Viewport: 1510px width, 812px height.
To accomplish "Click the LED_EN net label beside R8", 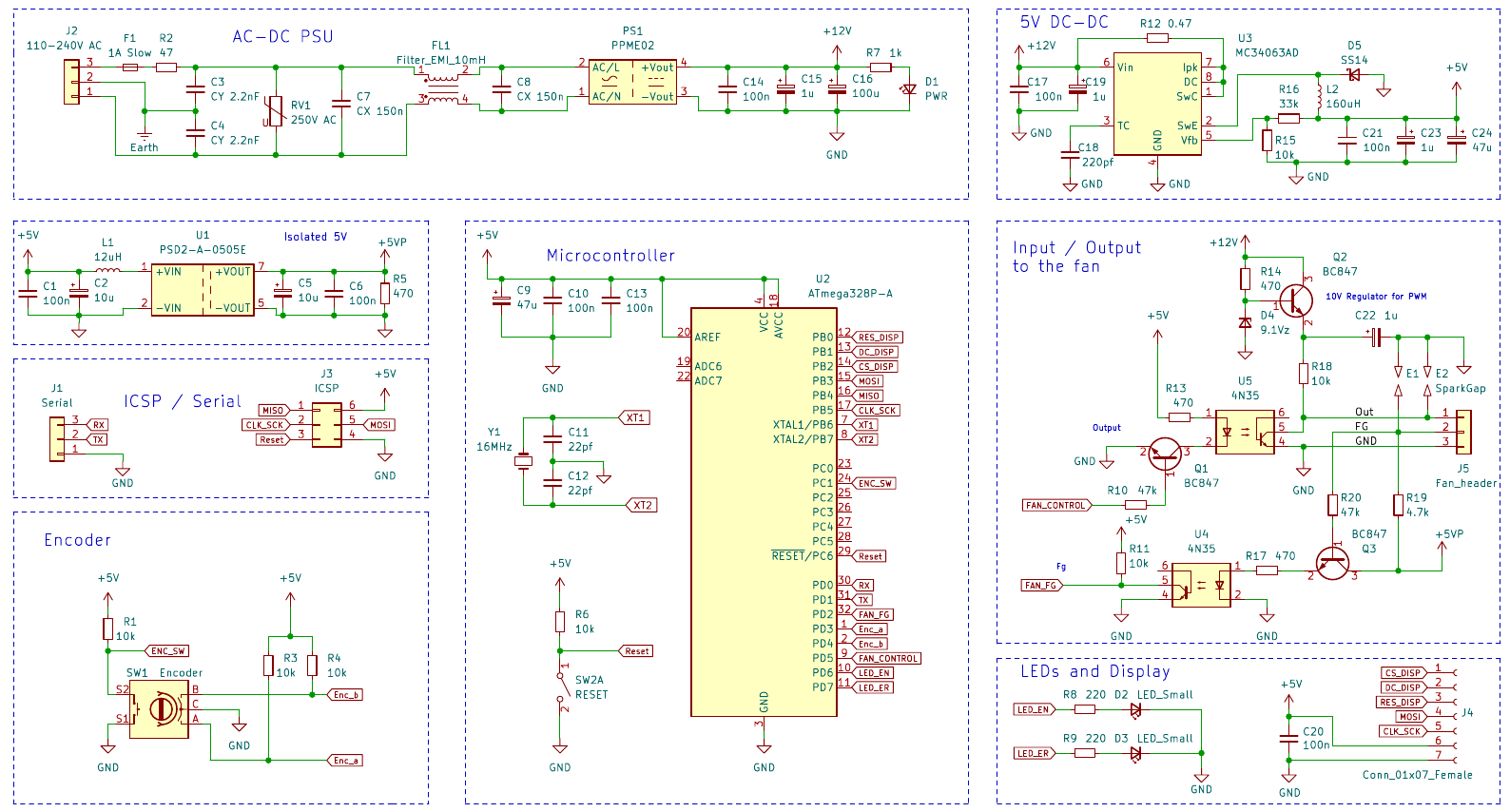I will click(x=1035, y=709).
